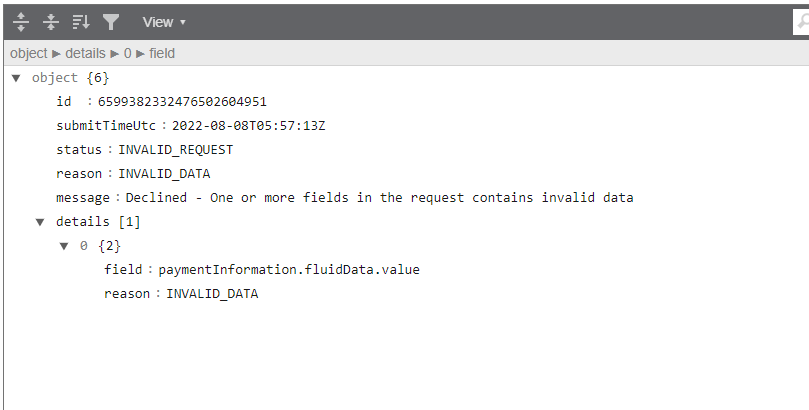The image size is (809, 410).
Task: Collapse the 0 {2} item node
Action: 64,246
